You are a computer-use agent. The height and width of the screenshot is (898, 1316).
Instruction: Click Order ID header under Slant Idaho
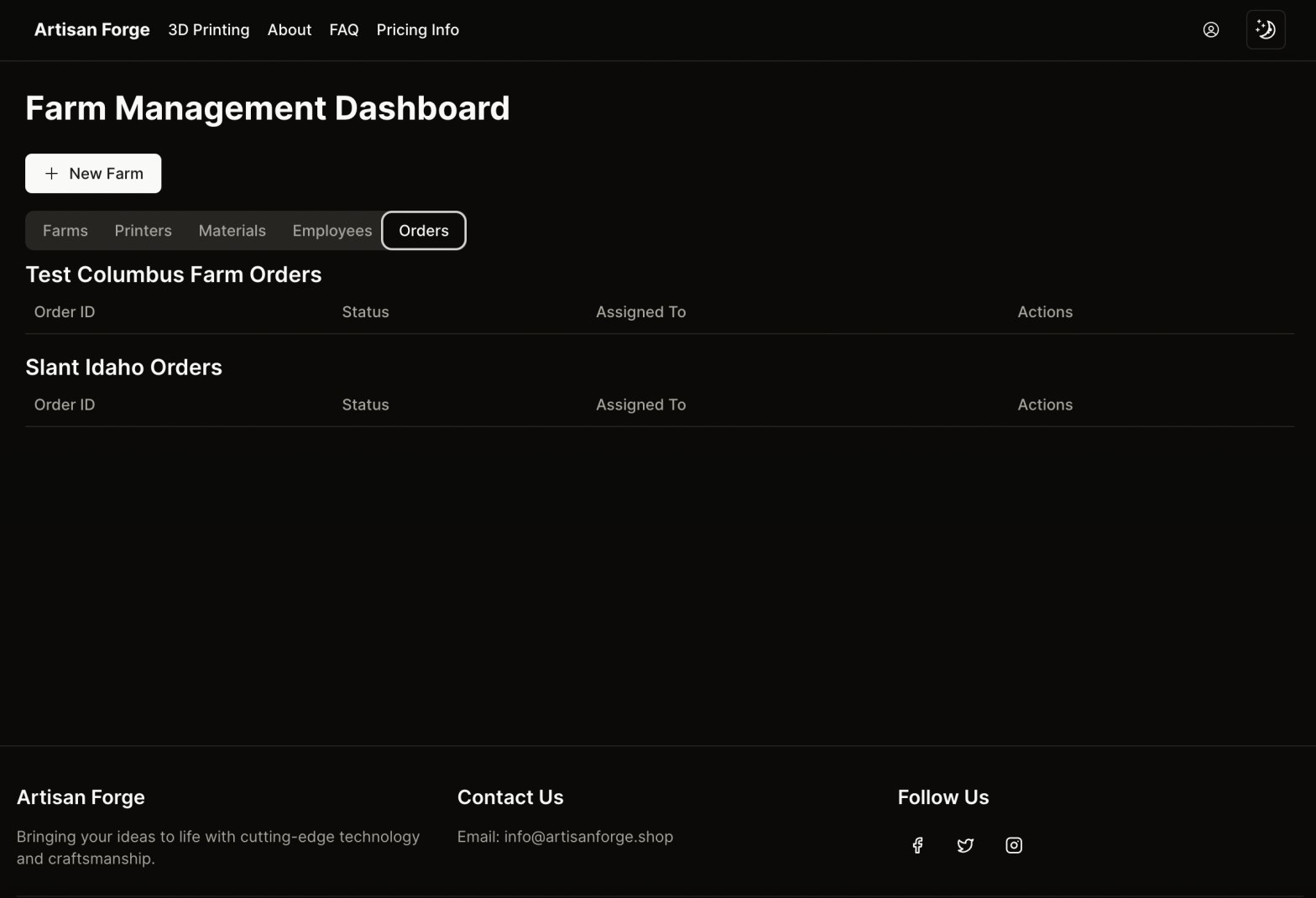(x=65, y=405)
